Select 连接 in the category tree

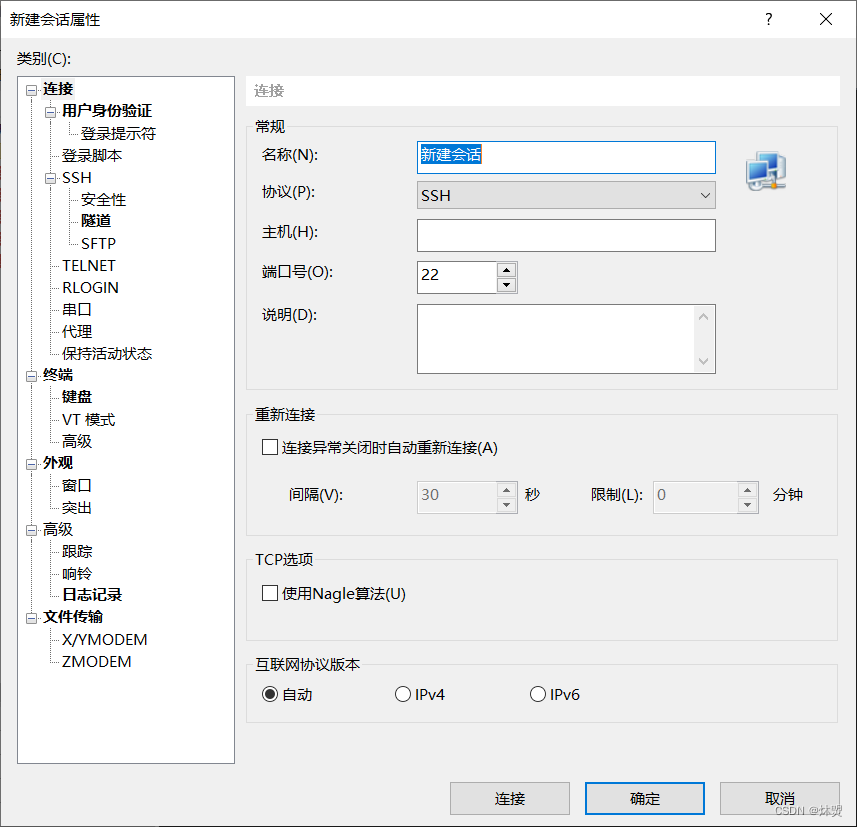58,89
